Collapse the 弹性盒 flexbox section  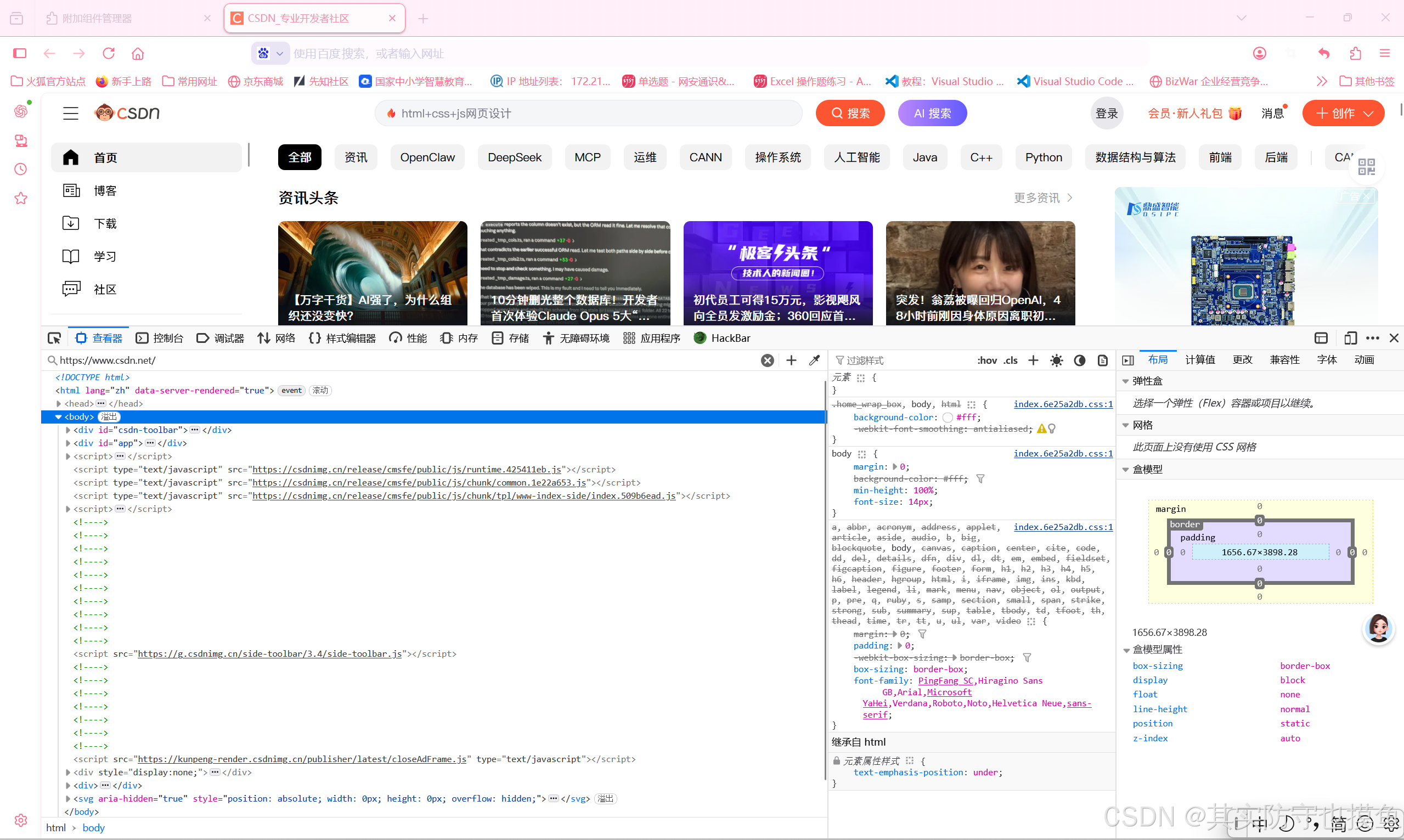1126,381
